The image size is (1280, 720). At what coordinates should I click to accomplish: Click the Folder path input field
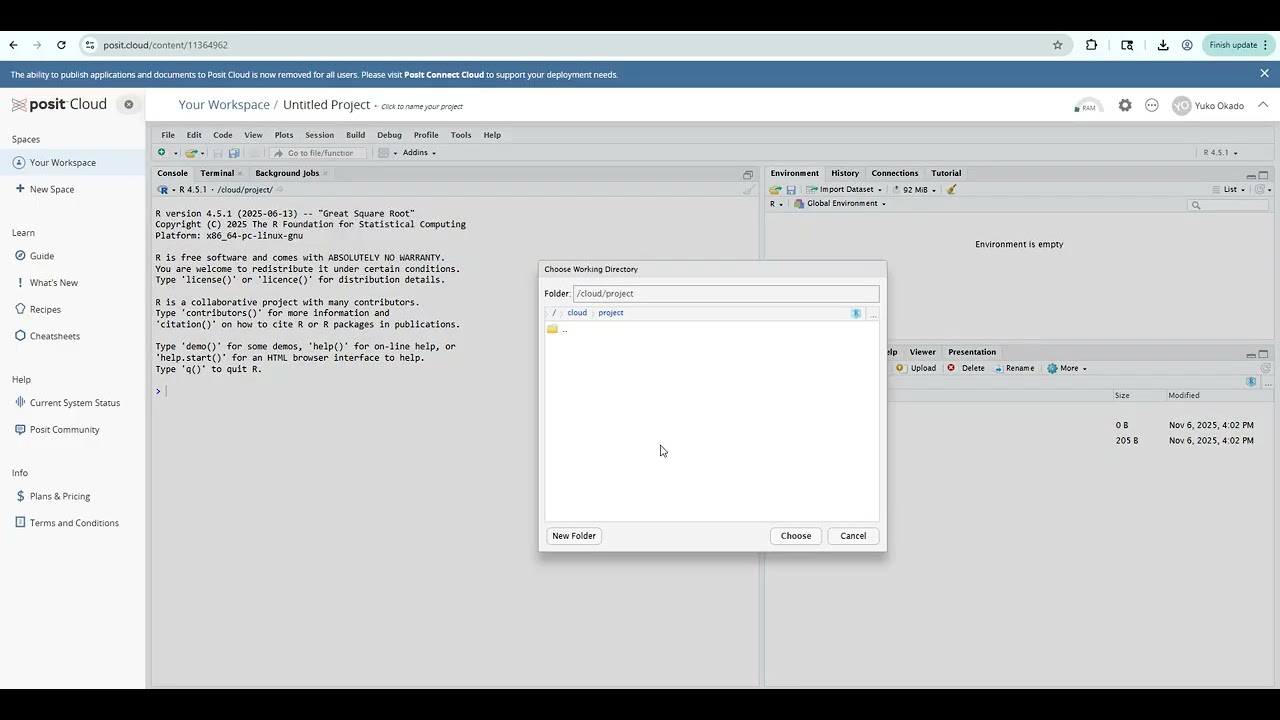pos(726,294)
